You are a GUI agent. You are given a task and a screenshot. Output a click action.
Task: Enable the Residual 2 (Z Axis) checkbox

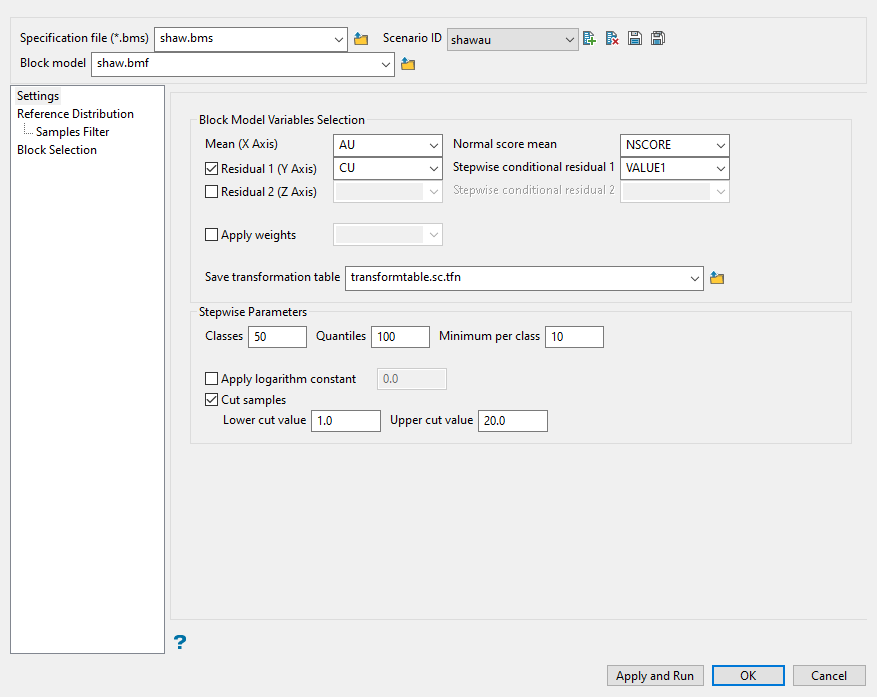point(211,192)
